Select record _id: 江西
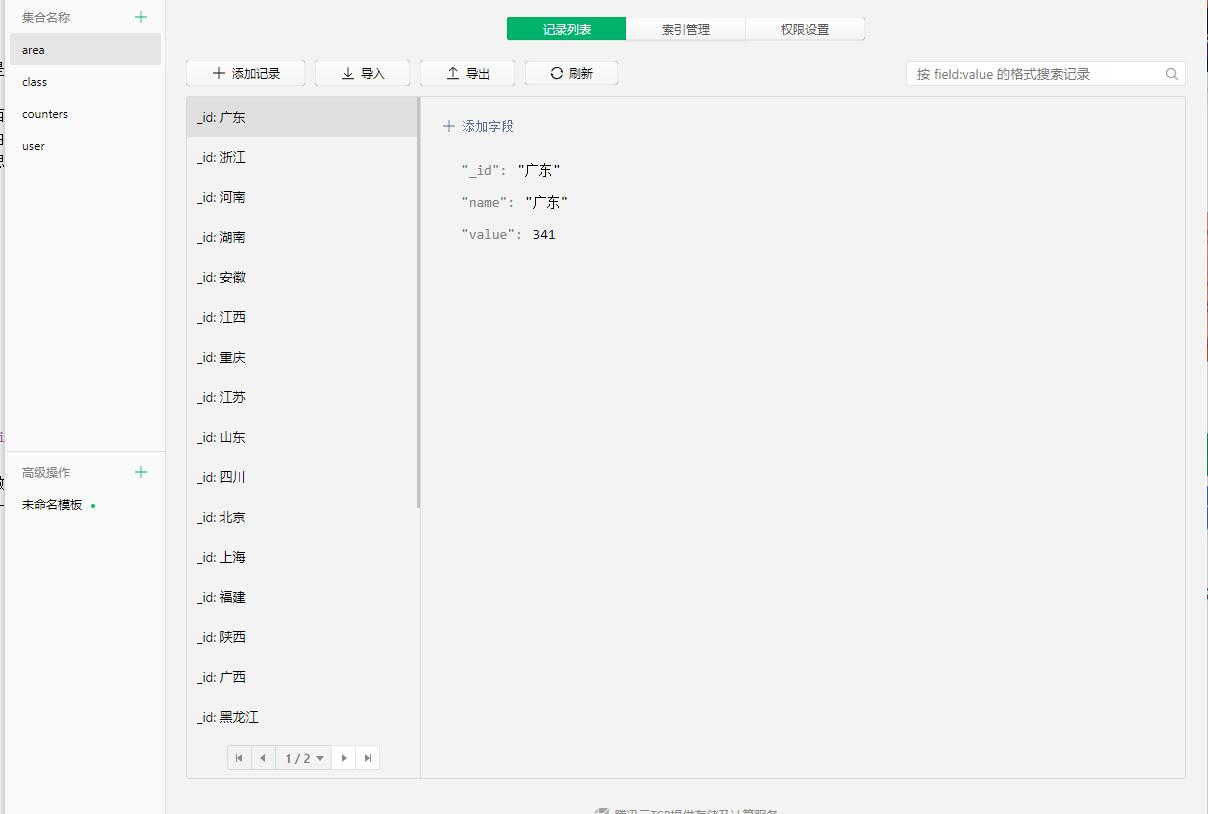 (301, 317)
